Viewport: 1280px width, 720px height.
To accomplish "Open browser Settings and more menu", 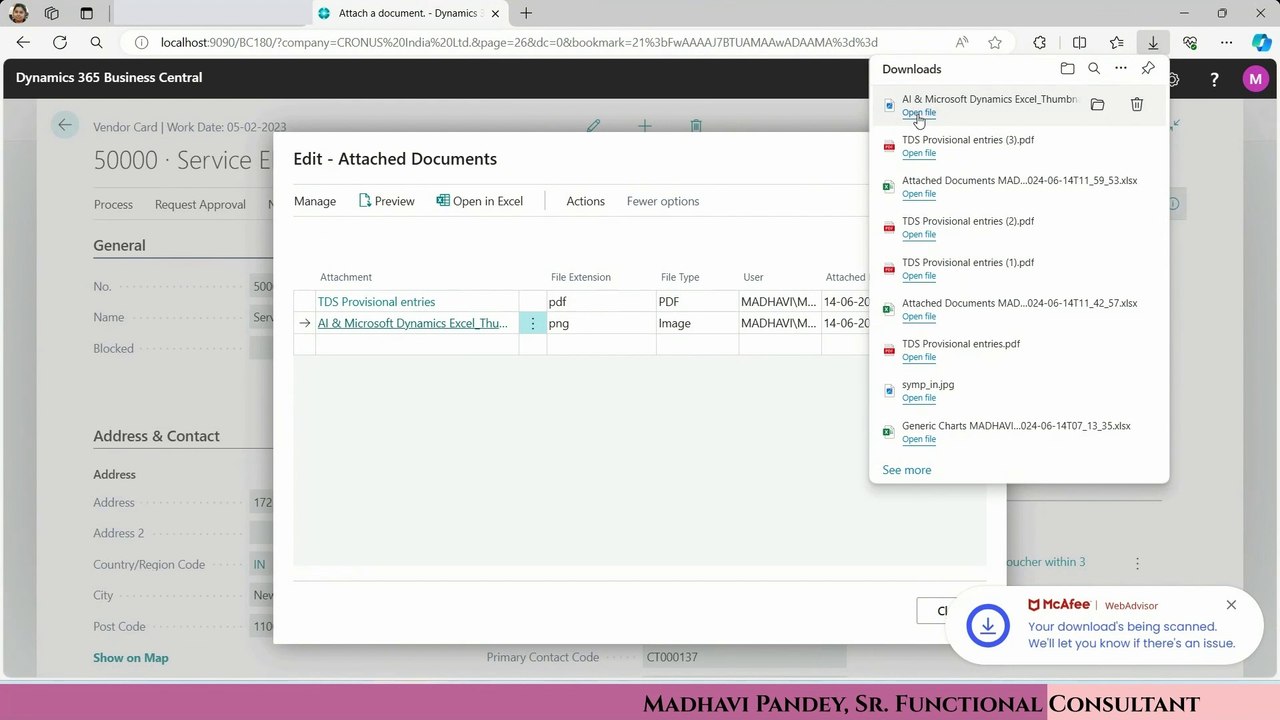I will point(1226,42).
